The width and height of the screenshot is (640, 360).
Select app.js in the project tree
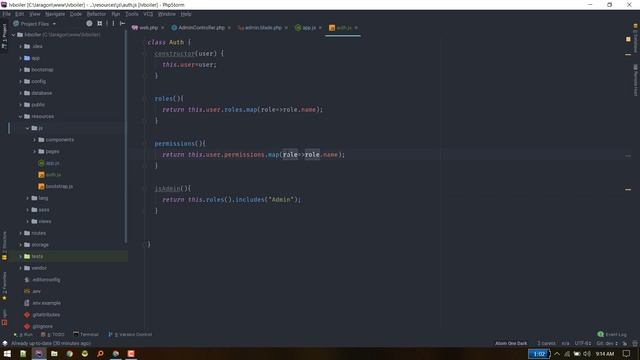(49, 163)
